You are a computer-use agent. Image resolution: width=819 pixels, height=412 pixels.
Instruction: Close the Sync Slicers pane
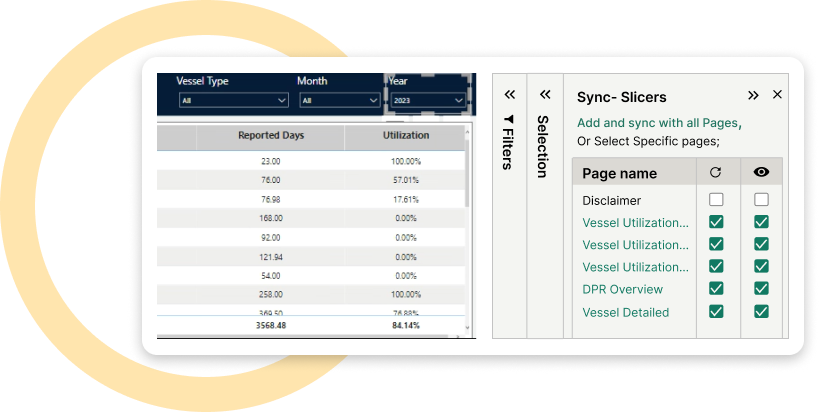(x=777, y=95)
